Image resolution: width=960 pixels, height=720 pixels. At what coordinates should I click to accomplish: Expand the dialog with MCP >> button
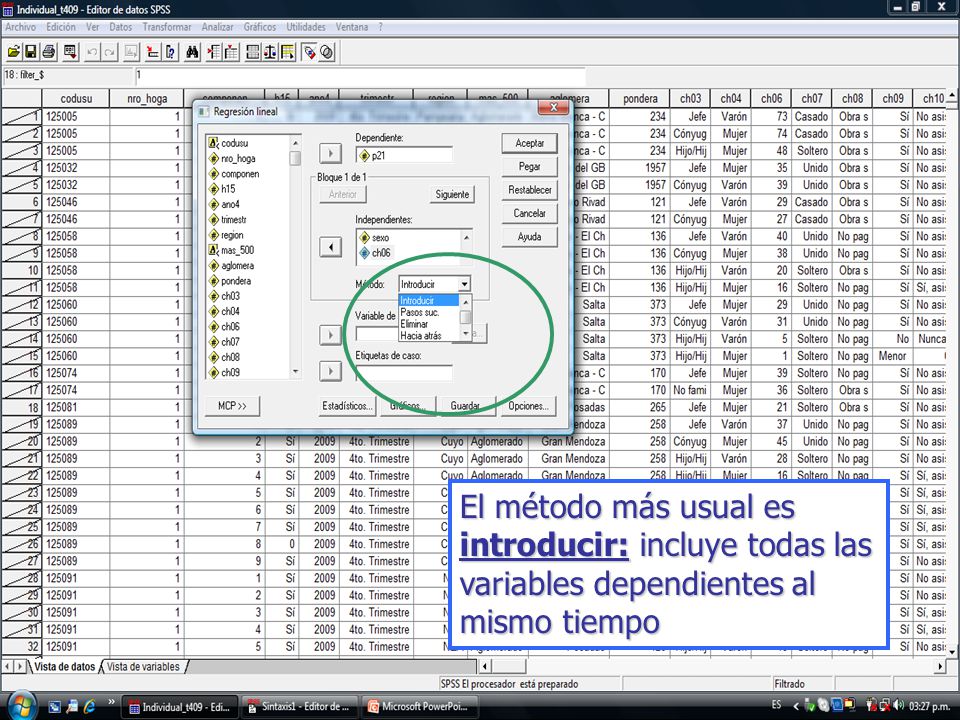(x=233, y=405)
